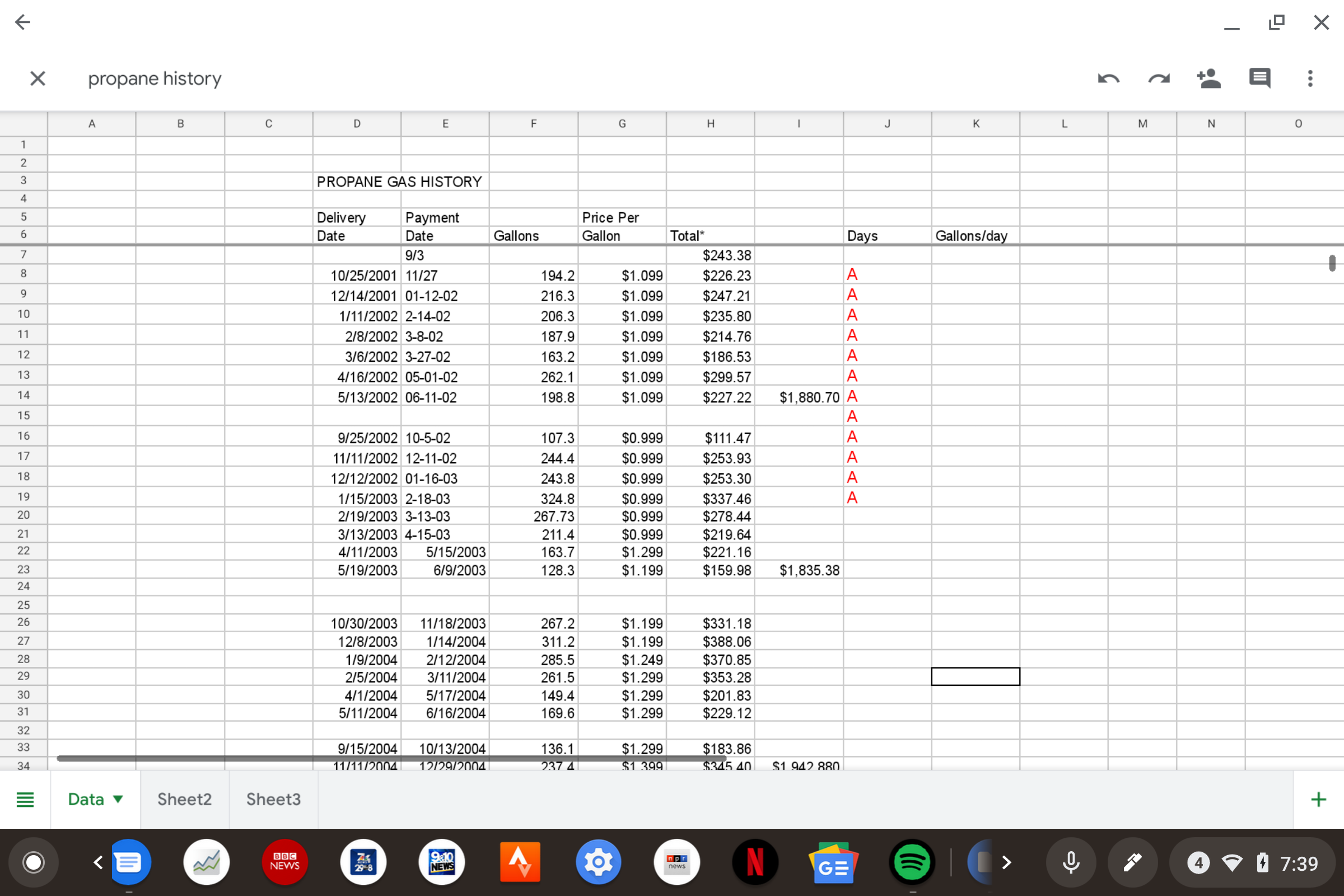Open Netflix app from the shelf

[755, 862]
